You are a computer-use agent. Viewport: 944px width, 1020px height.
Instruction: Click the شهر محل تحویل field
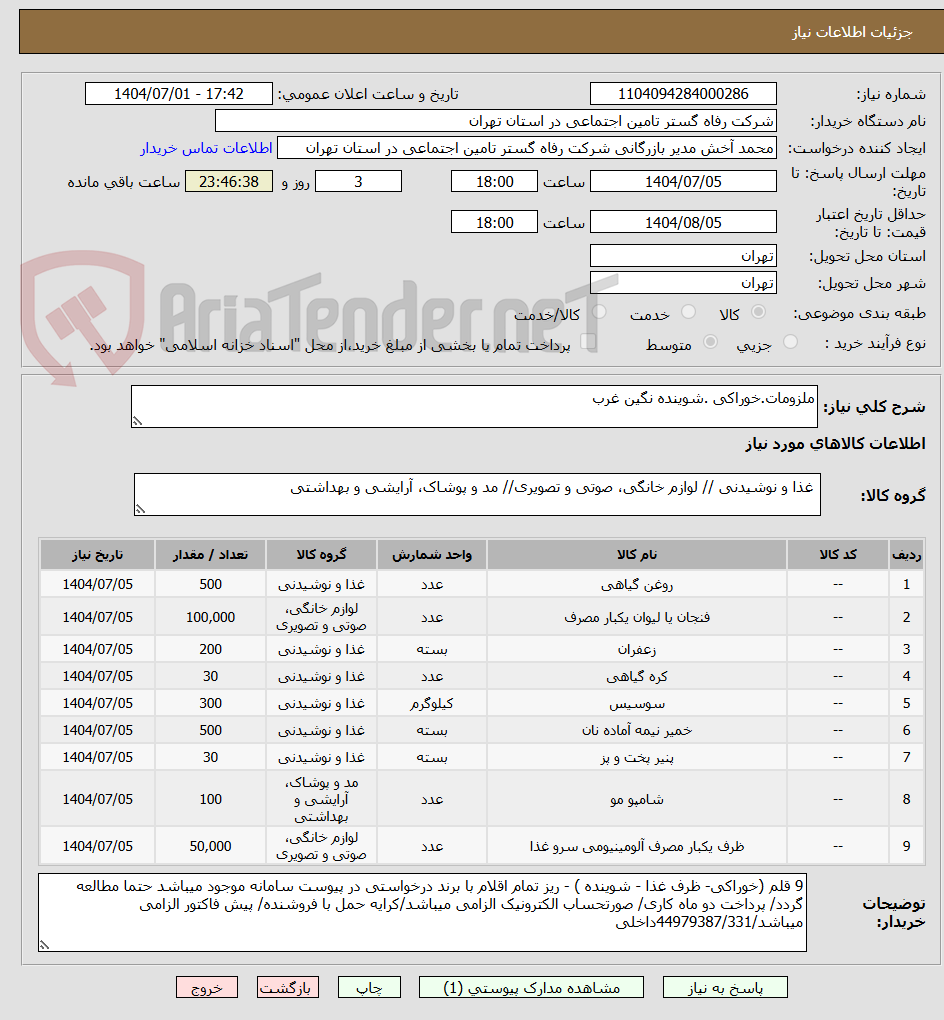[x=683, y=283]
